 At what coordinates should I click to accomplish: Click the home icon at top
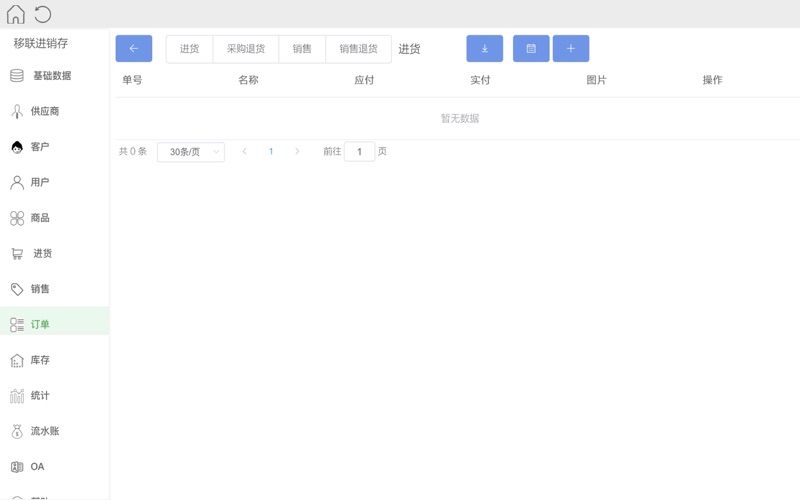pos(15,14)
